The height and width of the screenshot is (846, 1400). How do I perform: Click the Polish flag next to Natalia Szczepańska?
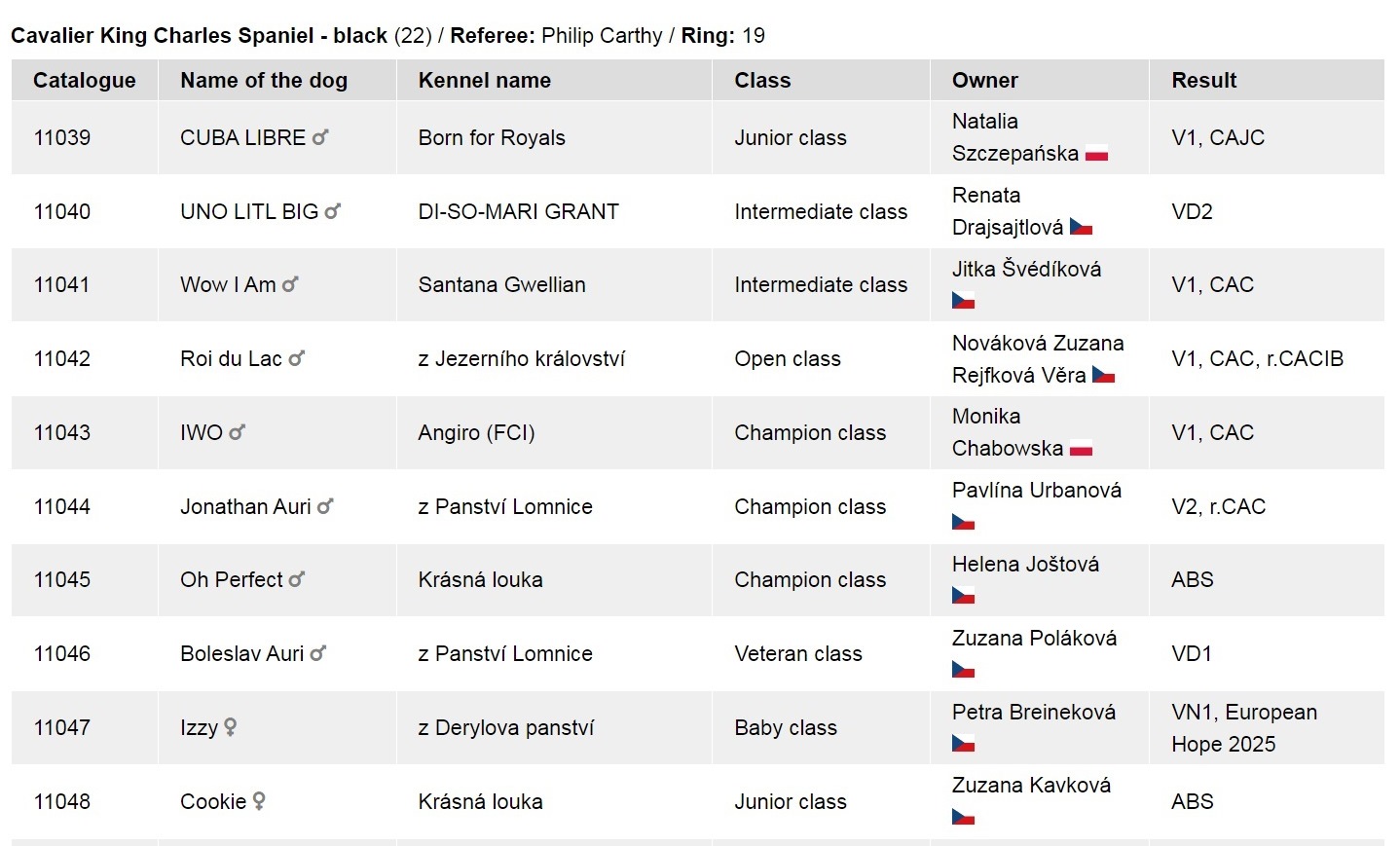point(1096,154)
